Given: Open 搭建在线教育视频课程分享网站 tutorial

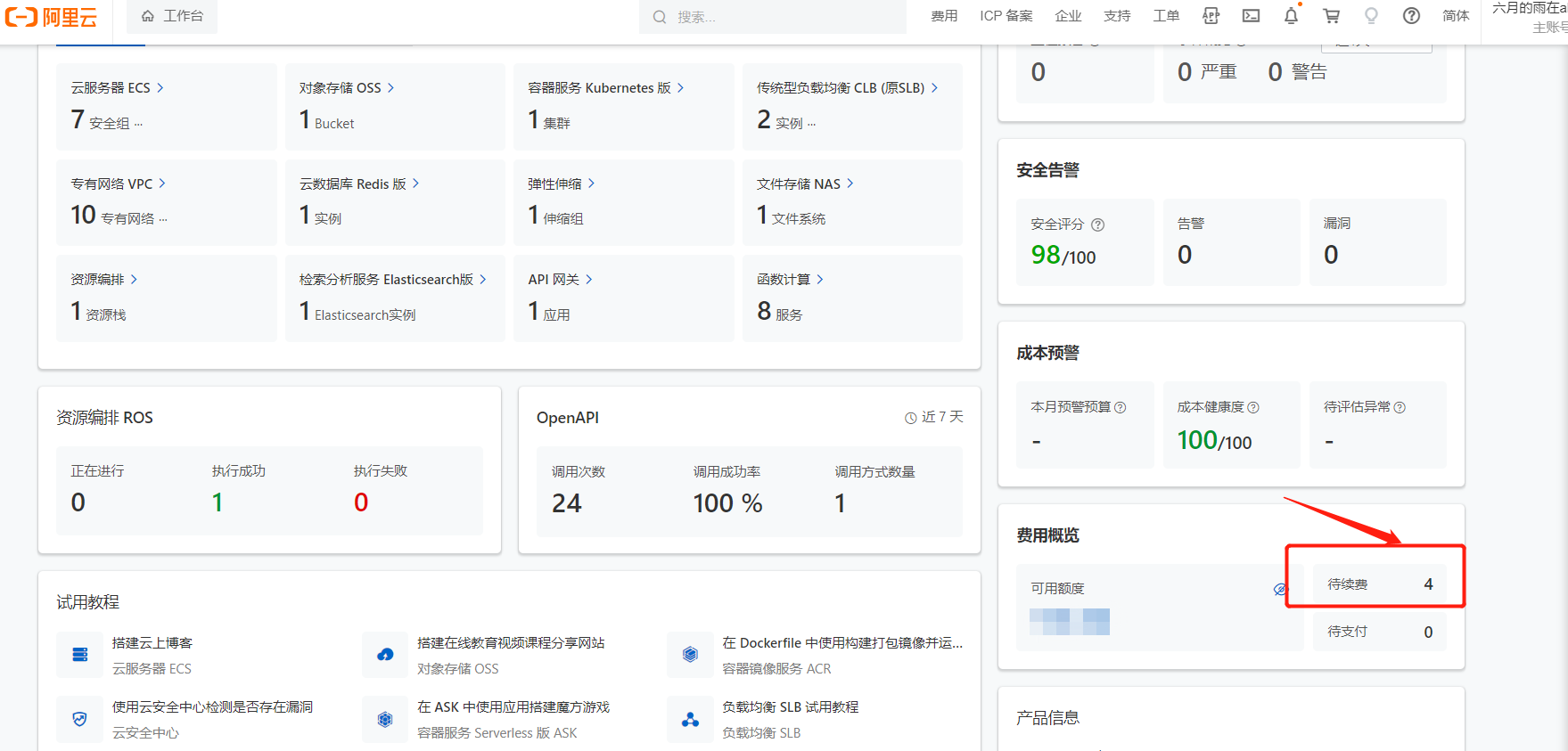Looking at the screenshot, I should pos(511,643).
